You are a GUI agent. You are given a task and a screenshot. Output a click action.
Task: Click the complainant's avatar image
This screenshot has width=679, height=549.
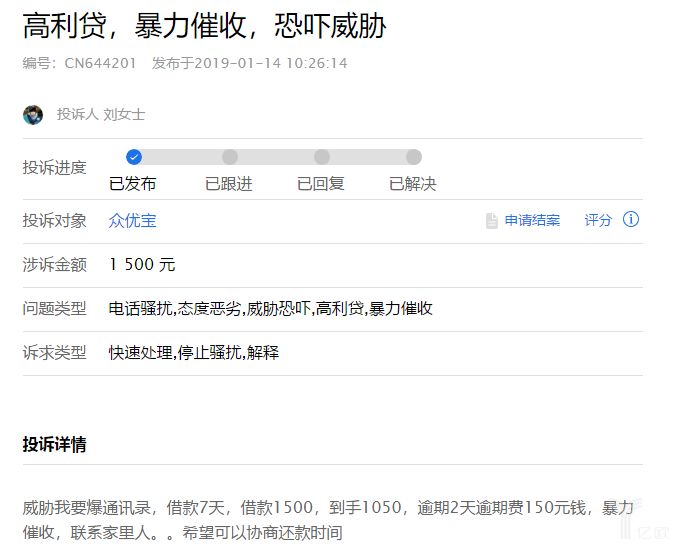click(33, 114)
